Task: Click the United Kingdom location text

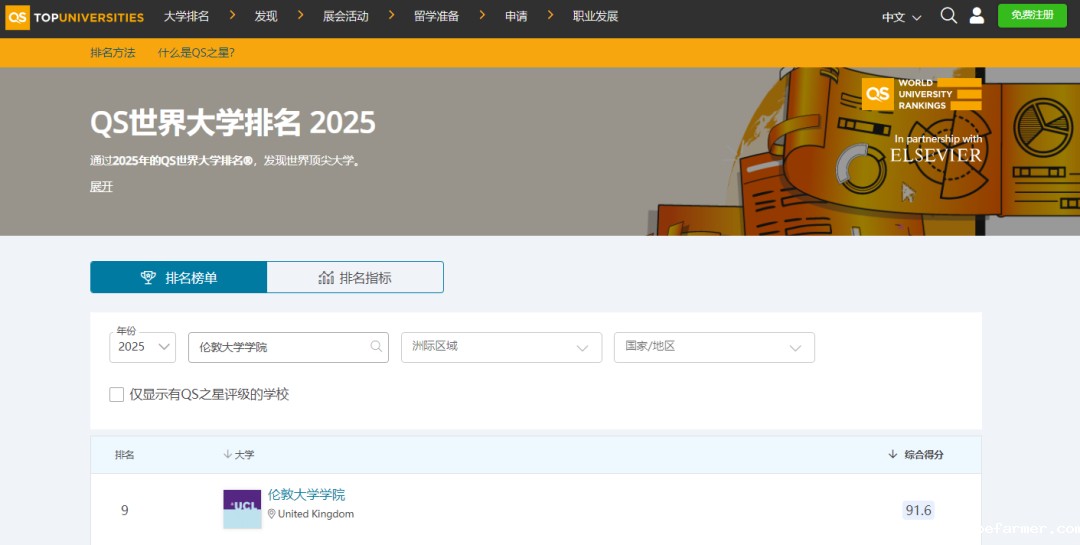Action: click(316, 514)
